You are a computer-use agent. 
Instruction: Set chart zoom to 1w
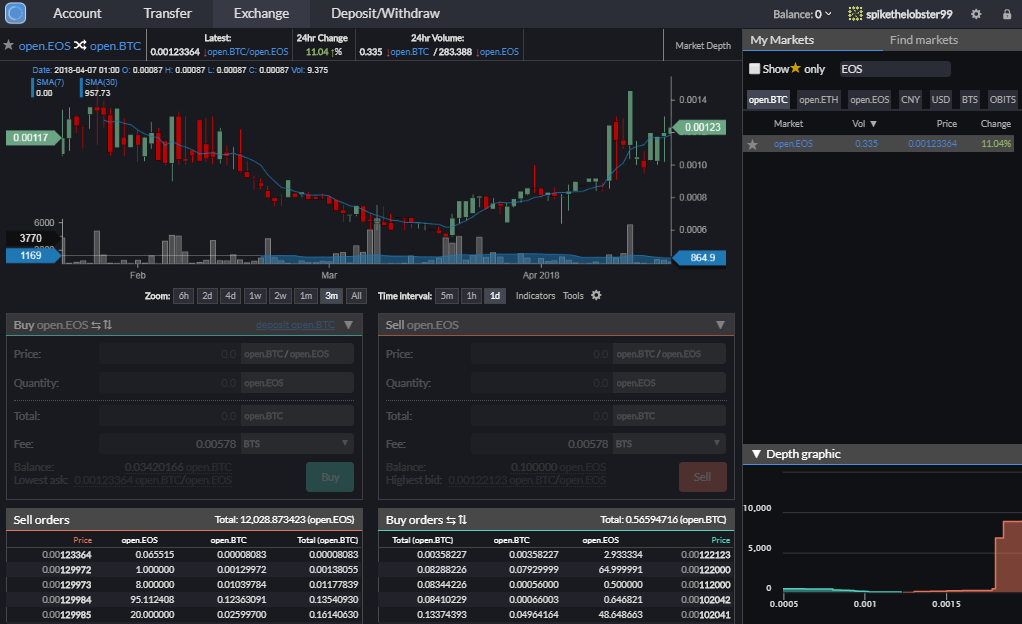(x=255, y=296)
